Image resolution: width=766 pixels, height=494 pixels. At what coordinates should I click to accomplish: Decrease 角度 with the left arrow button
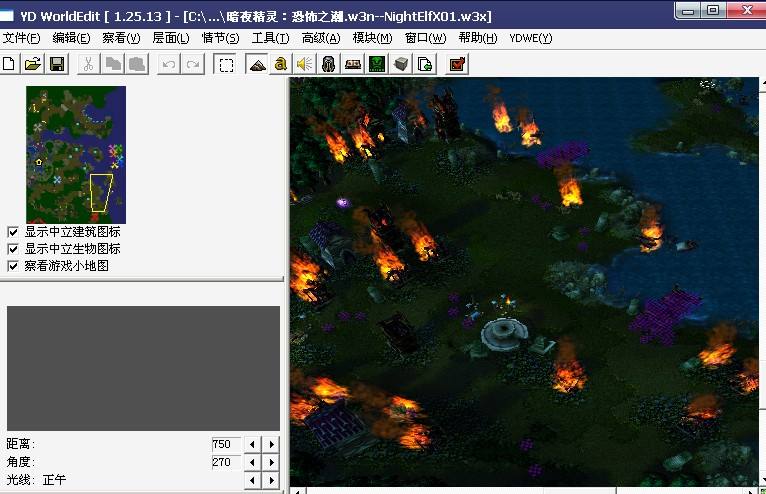[253, 462]
